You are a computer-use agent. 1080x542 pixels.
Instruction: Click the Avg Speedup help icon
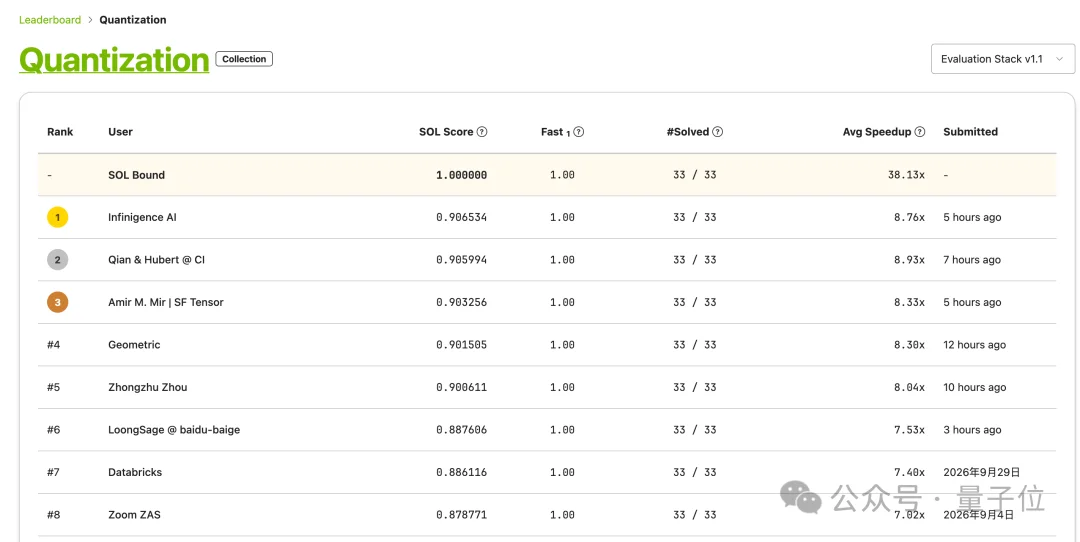tap(920, 132)
